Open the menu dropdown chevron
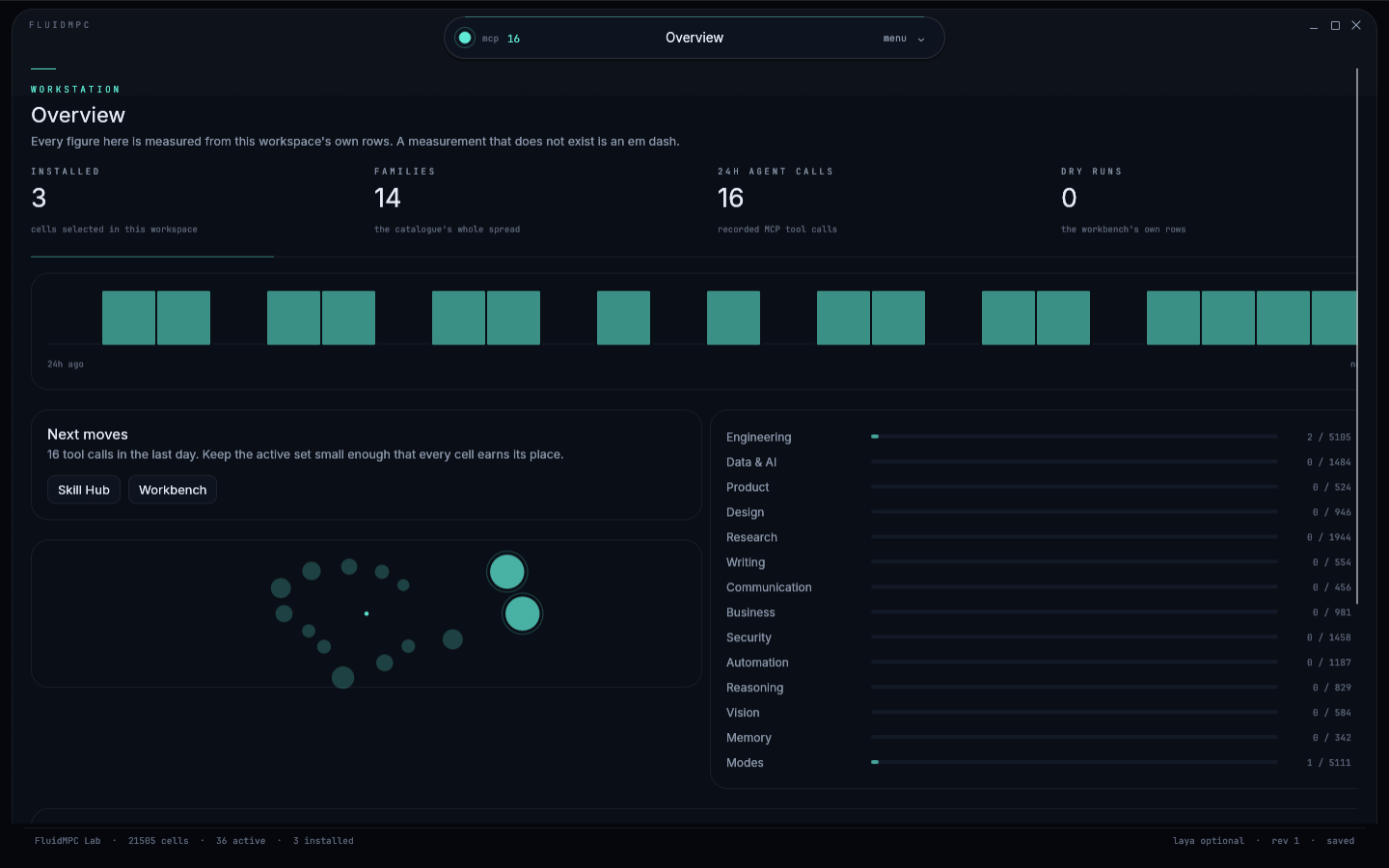1389x868 pixels. coord(921,40)
